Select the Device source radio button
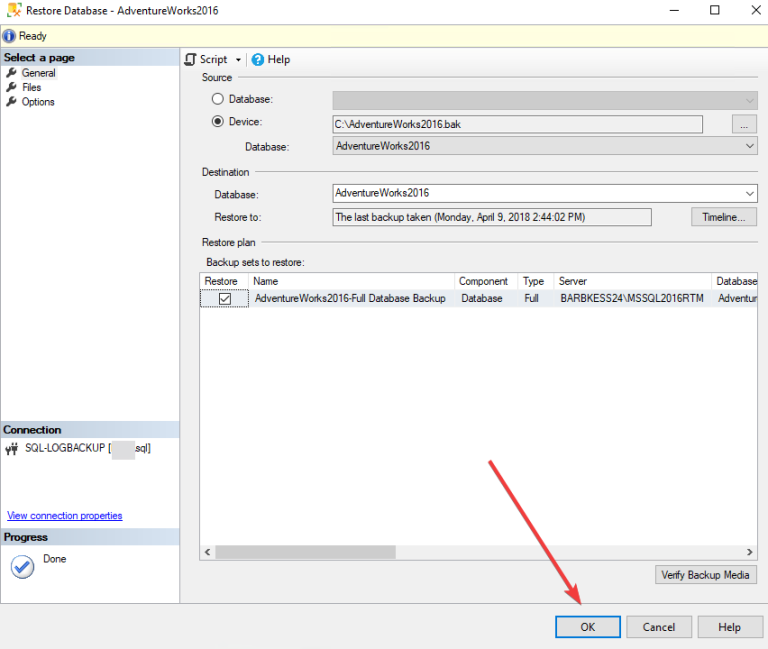This screenshot has height=649, width=768. click(217, 121)
